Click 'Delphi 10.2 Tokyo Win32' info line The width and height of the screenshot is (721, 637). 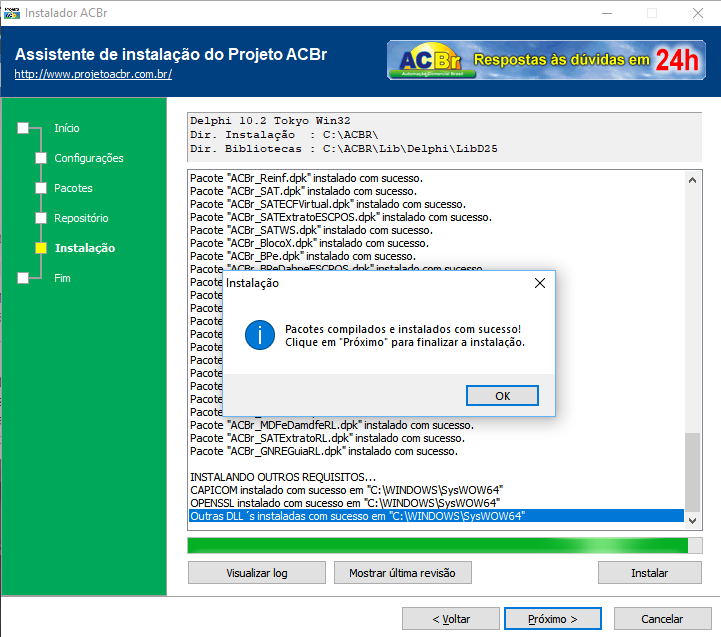click(x=270, y=121)
